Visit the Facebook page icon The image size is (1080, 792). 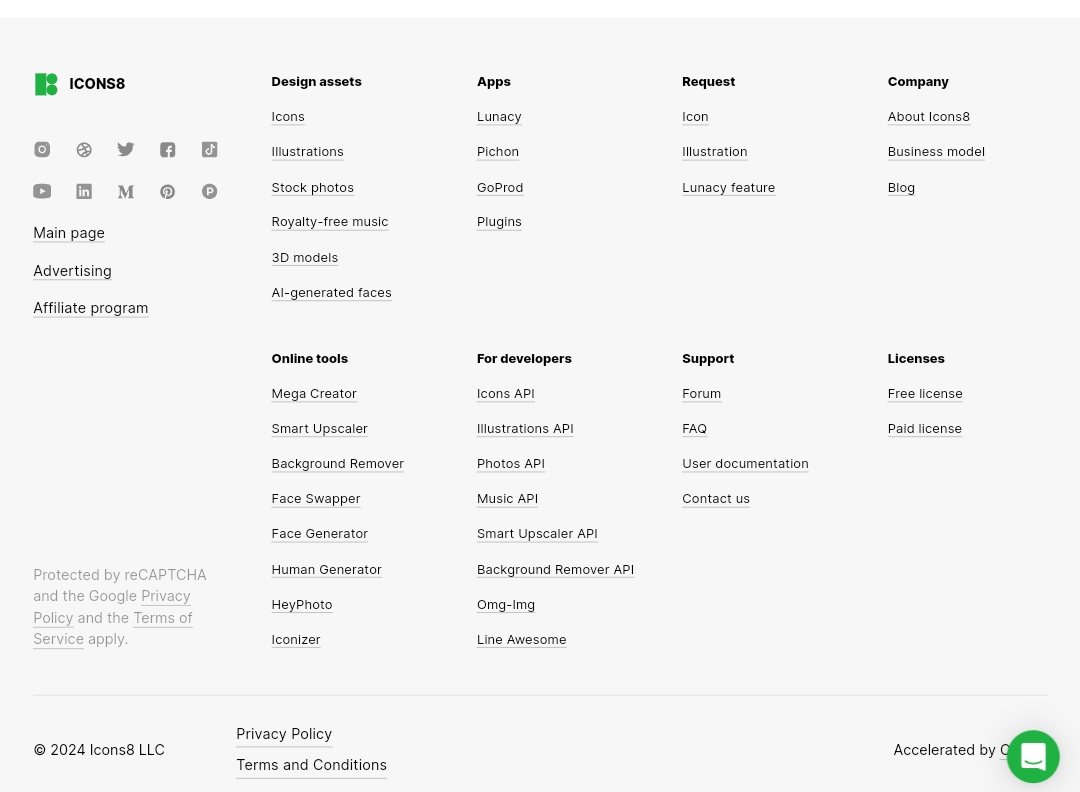point(167,149)
